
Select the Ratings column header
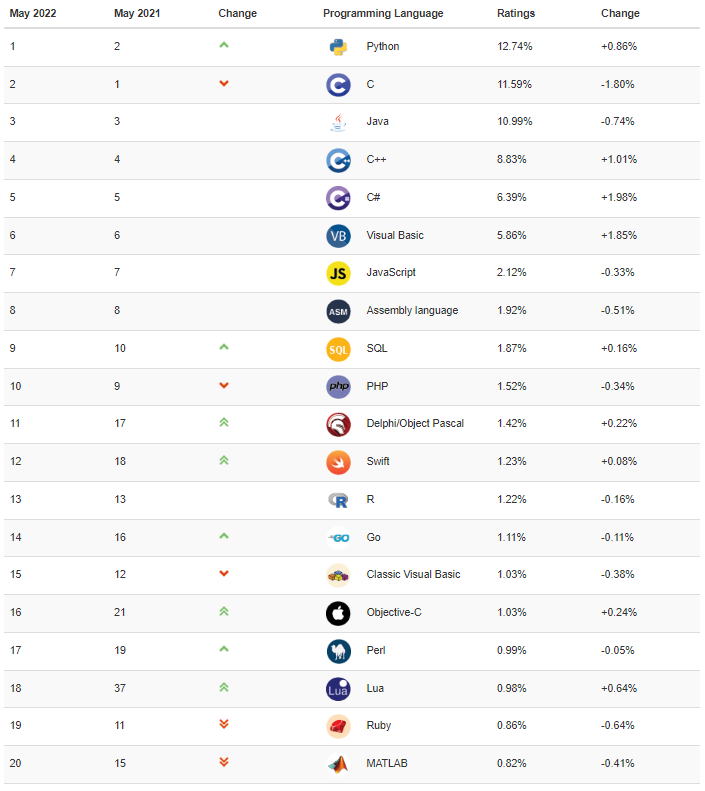(516, 14)
